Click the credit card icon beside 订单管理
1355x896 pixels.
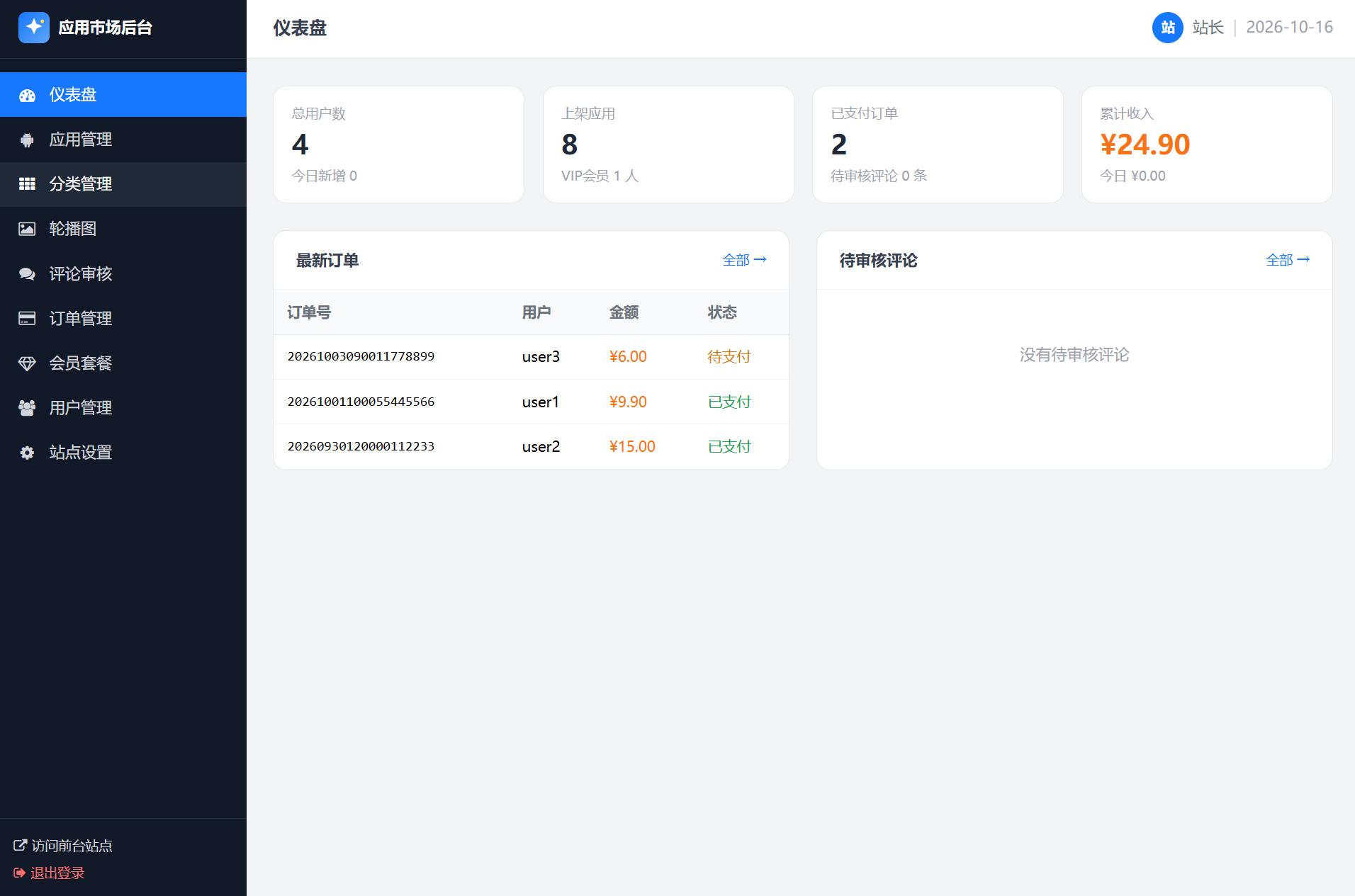pos(27,319)
